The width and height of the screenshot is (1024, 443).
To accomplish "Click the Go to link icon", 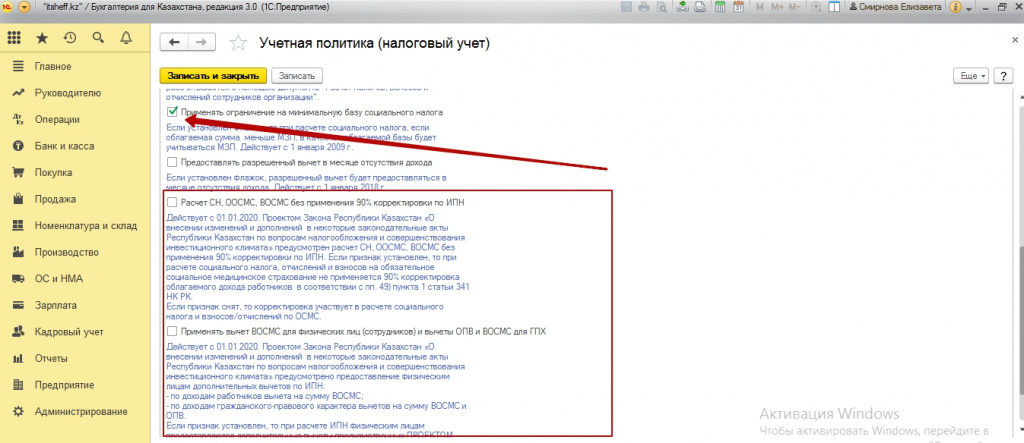I will pyautogui.click(x=699, y=7).
